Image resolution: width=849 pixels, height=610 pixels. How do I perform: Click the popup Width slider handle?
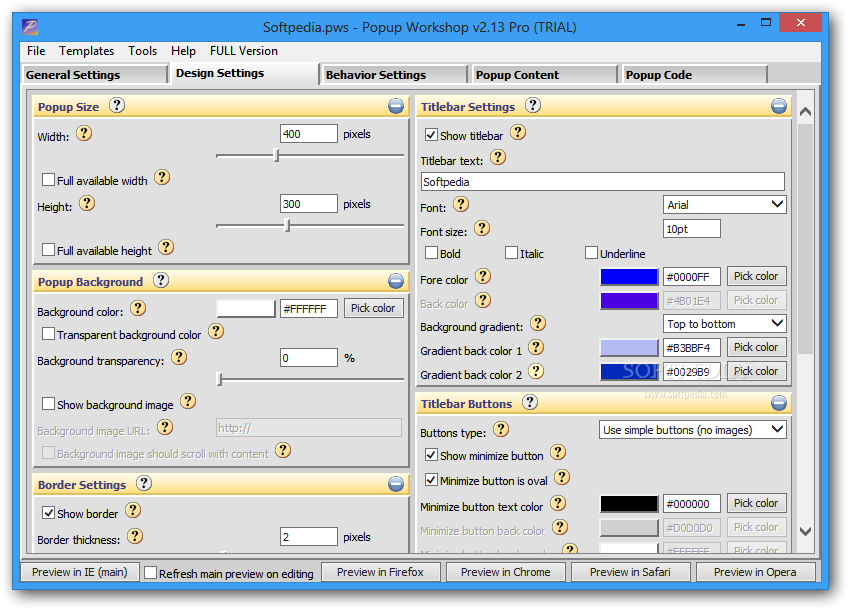277,156
